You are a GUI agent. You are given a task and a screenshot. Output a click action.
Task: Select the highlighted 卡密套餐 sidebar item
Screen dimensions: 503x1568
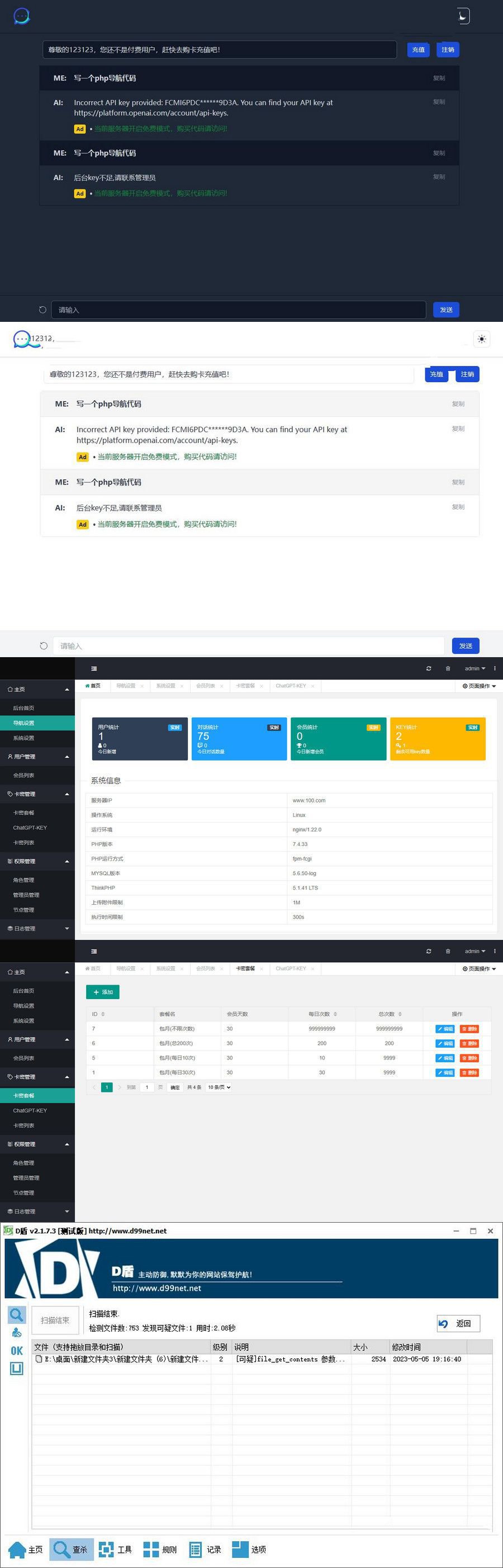[x=25, y=1096]
